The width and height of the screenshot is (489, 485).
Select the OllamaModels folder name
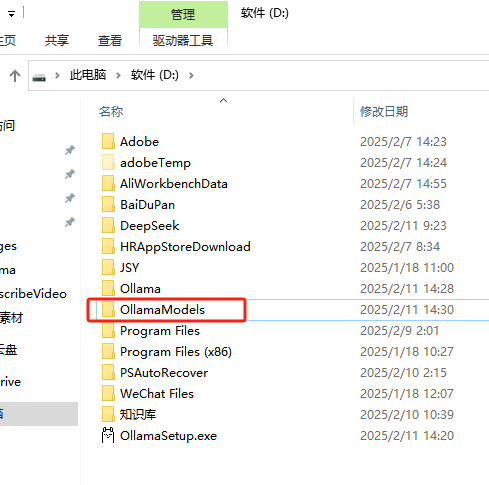[162, 310]
